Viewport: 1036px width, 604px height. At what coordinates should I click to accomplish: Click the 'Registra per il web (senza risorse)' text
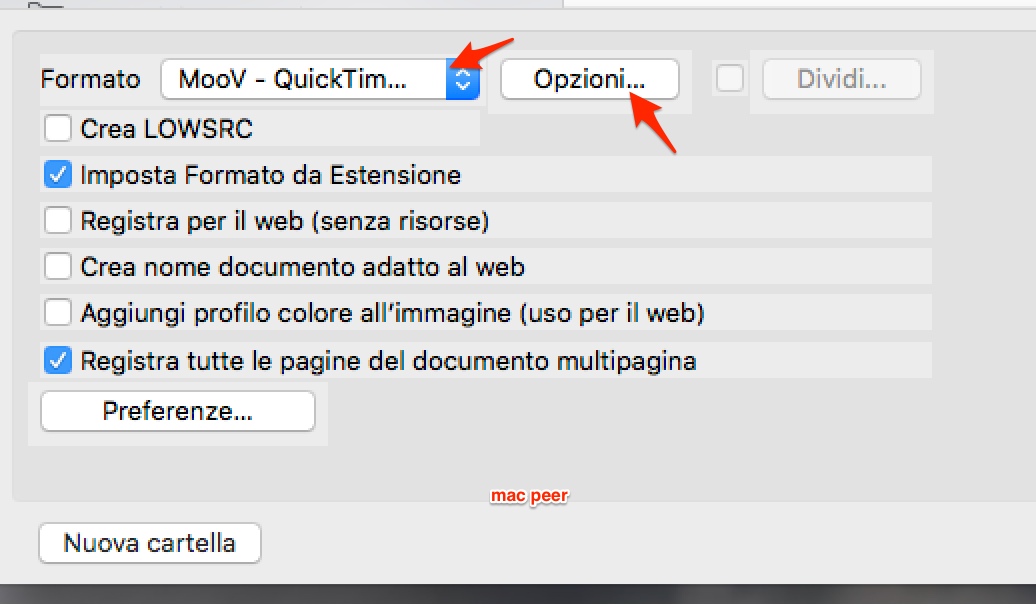click(285, 221)
